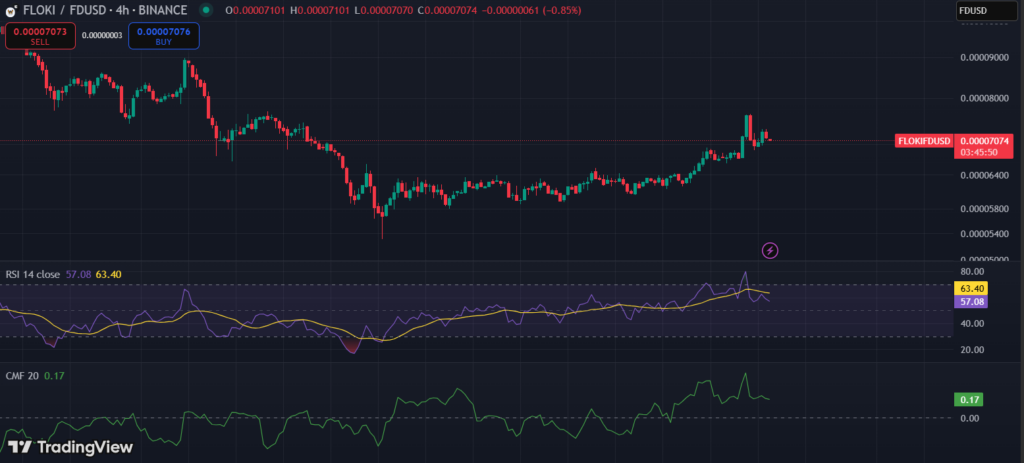Click the purple 57.08 RSI axis tag
Image resolution: width=1024 pixels, height=463 pixels.
(973, 301)
